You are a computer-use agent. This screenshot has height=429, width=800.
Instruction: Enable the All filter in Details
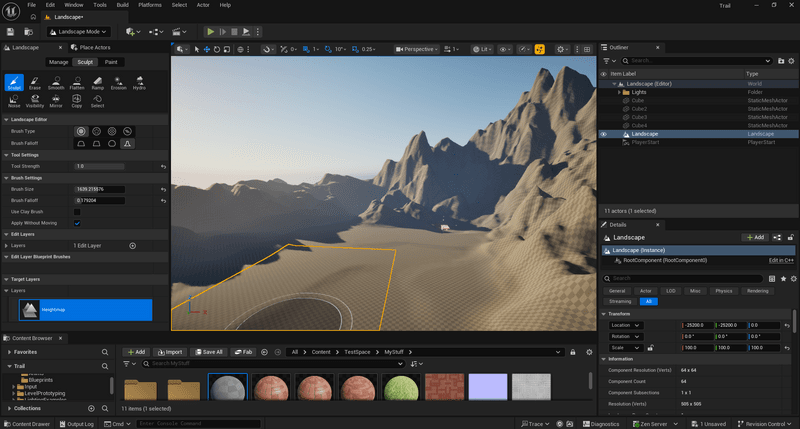tap(648, 301)
